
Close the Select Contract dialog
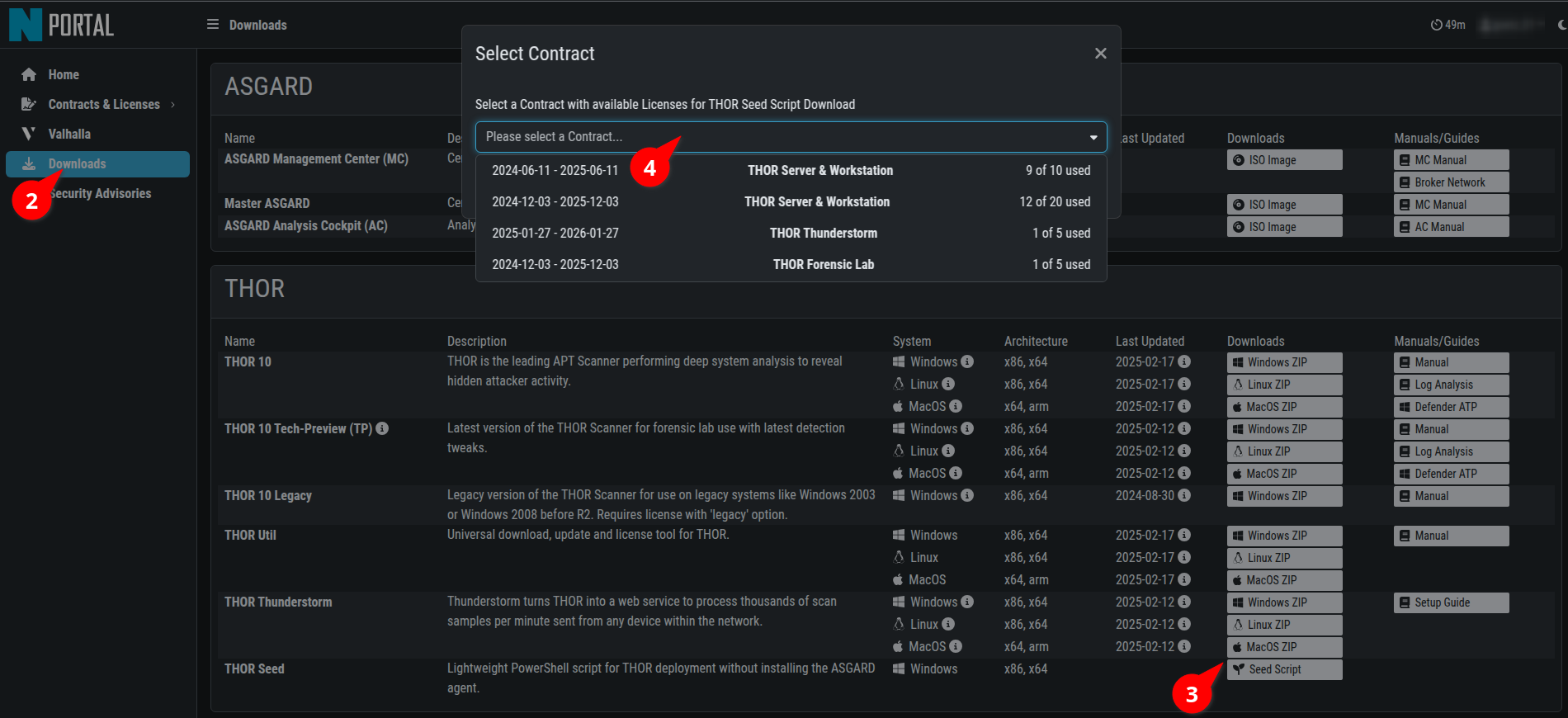coord(1100,54)
